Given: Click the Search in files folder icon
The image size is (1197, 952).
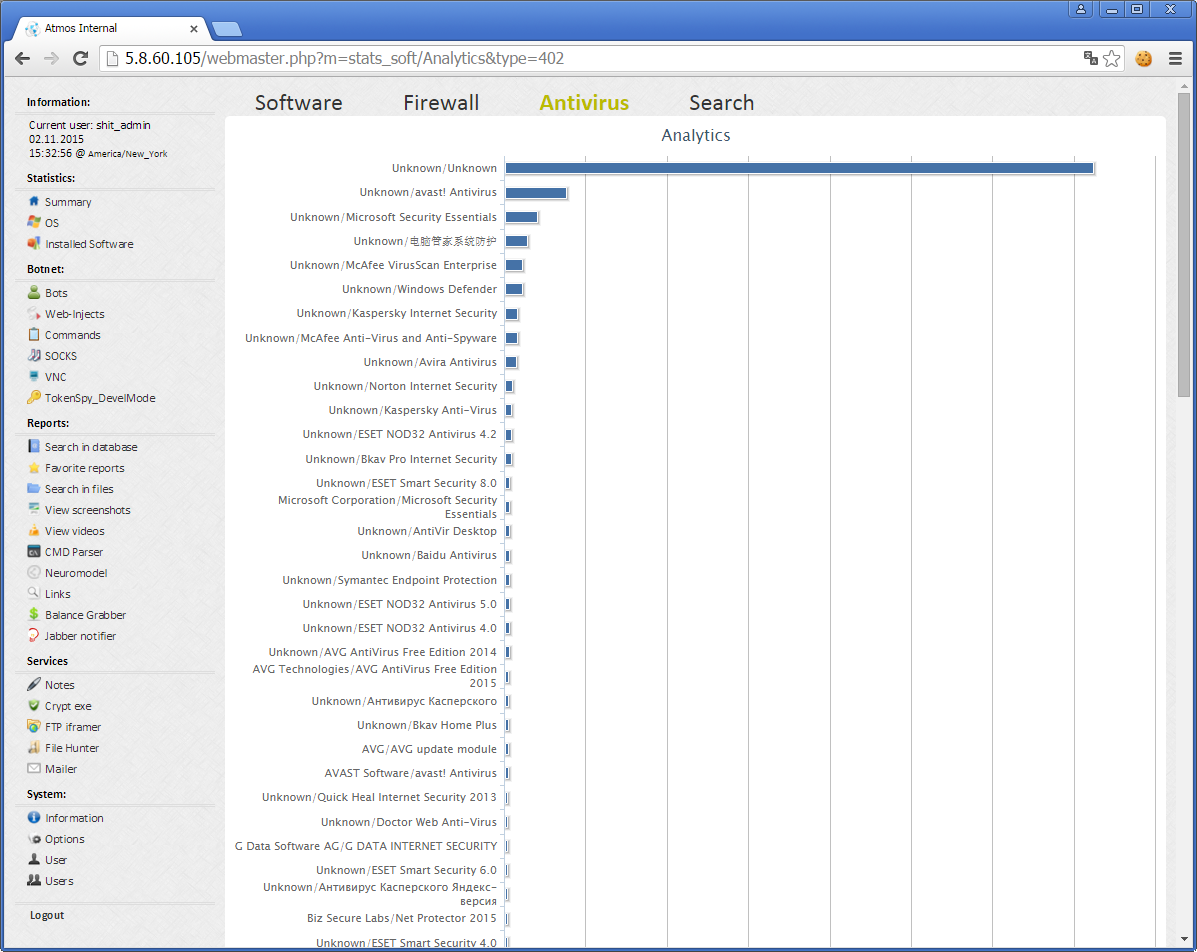Looking at the screenshot, I should 34,489.
